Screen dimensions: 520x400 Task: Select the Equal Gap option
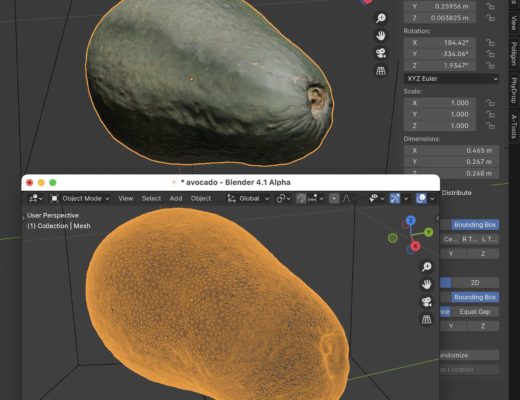click(x=475, y=312)
